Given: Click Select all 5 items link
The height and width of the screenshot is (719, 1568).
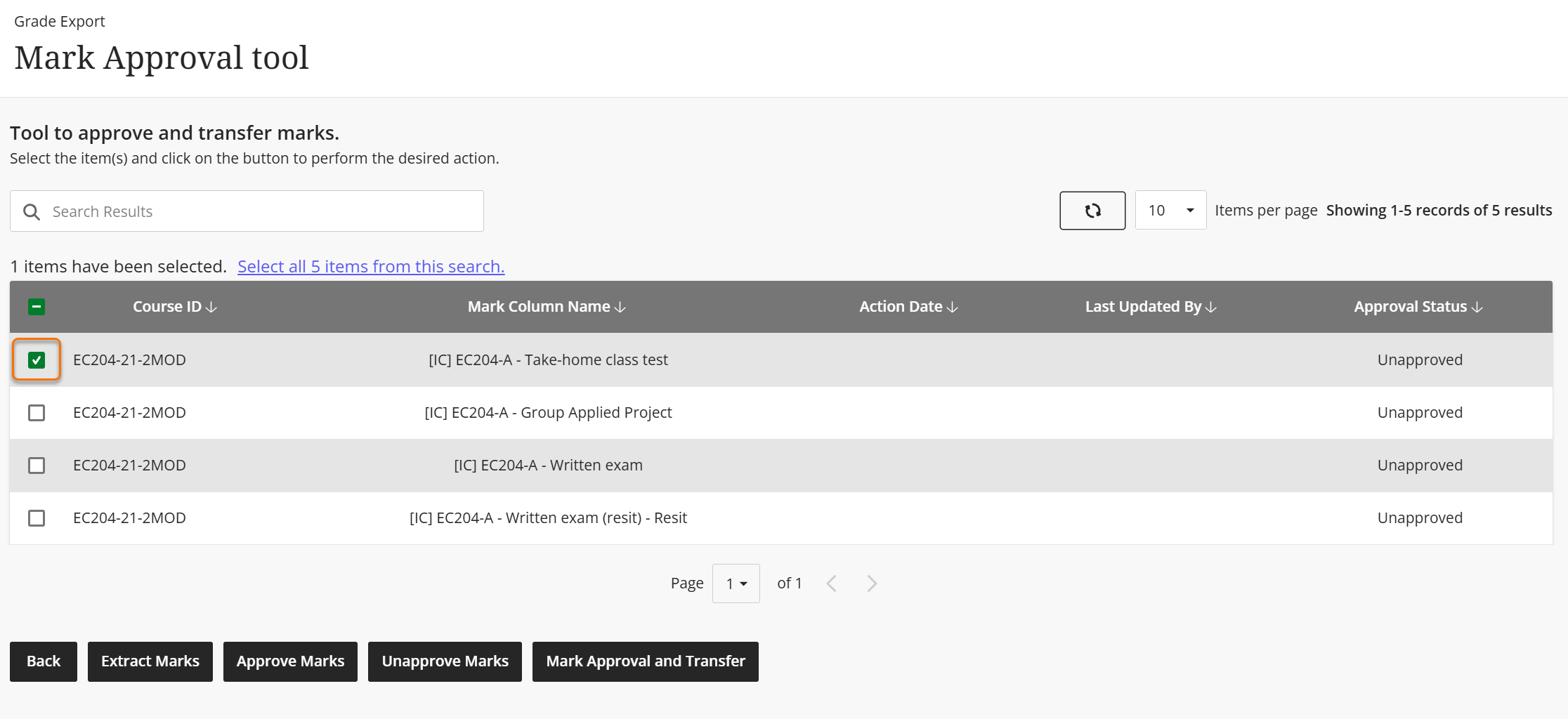Looking at the screenshot, I should coord(371,267).
